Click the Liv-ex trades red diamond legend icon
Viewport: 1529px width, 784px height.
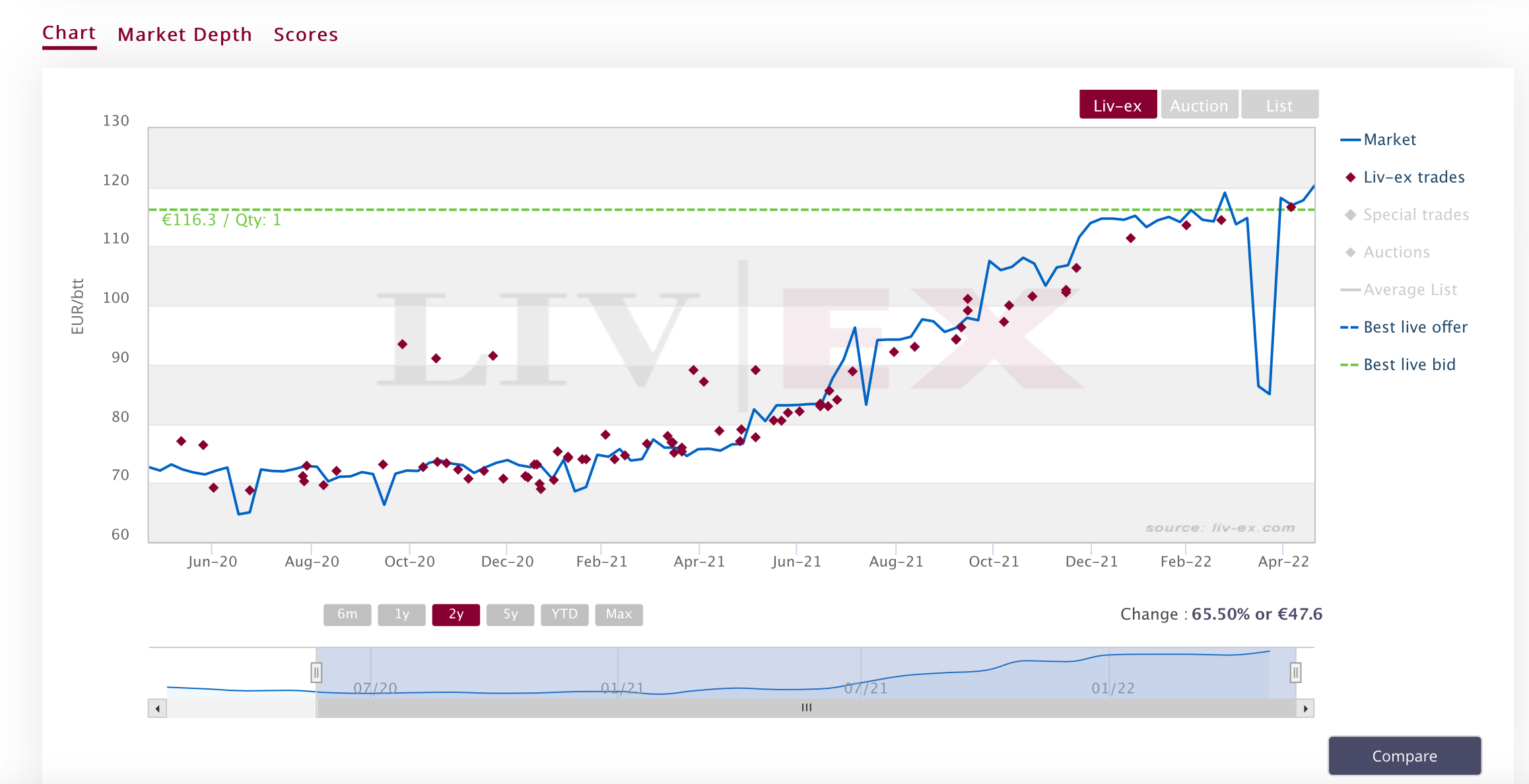tap(1351, 178)
